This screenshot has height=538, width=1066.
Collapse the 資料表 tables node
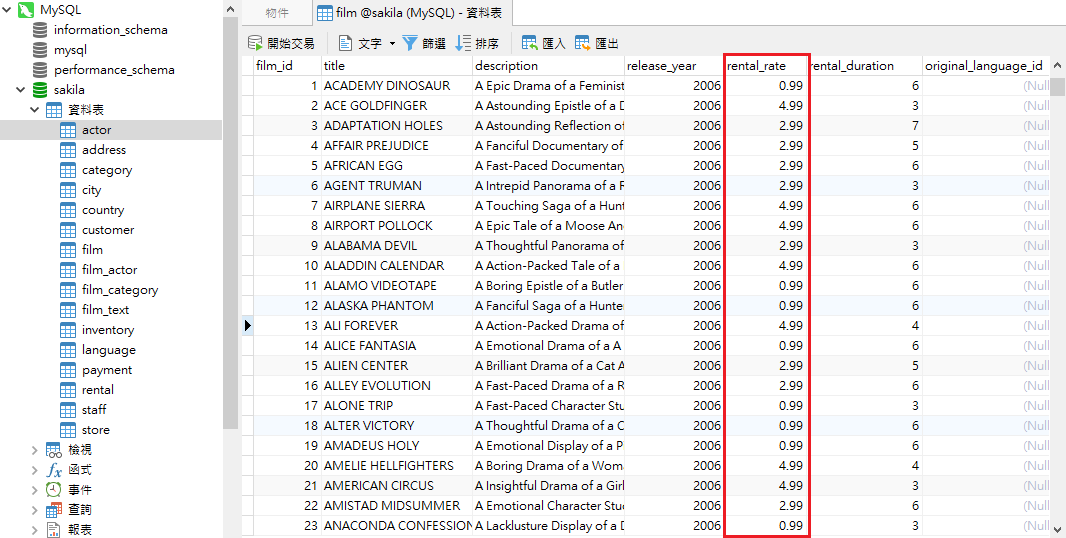pos(36,110)
